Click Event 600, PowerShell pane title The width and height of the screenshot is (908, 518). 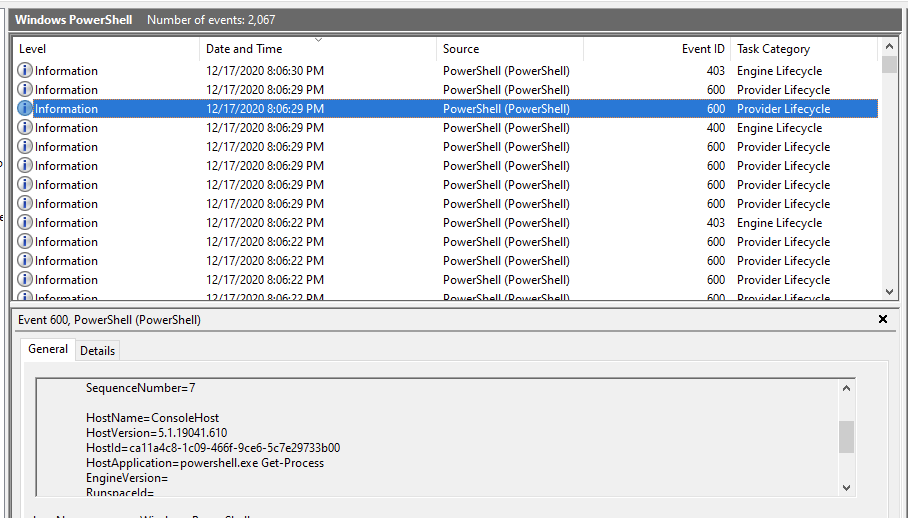click(109, 320)
